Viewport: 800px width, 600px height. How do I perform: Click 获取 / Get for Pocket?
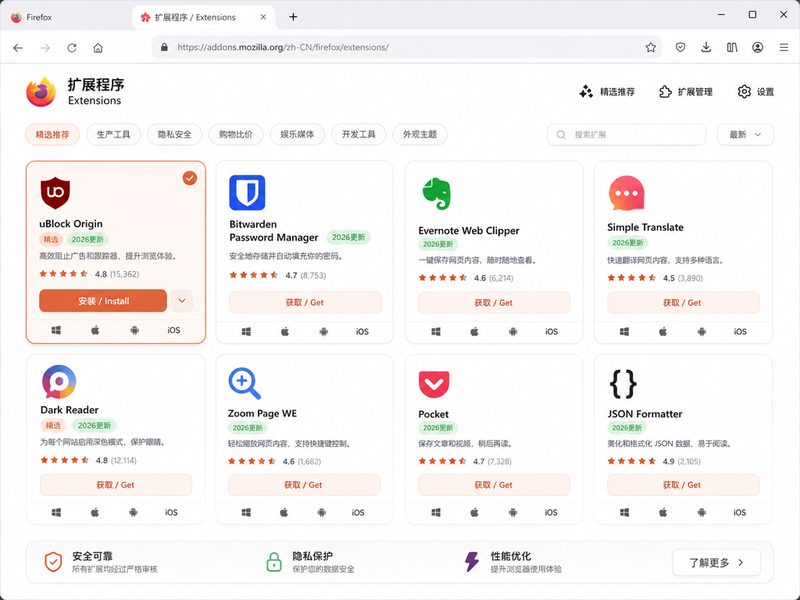tap(494, 485)
